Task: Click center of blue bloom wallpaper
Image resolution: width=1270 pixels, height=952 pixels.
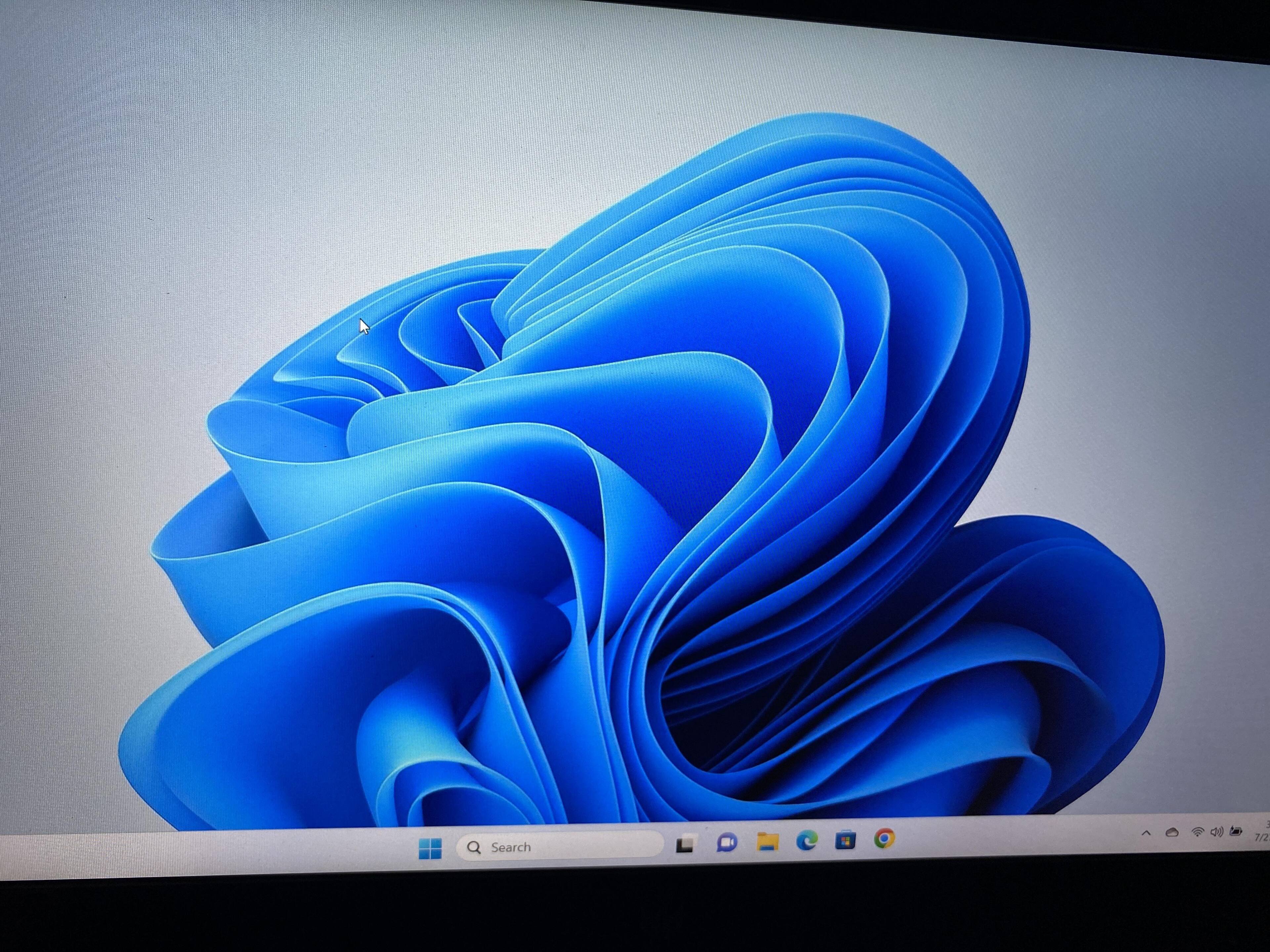Action: 660,488
